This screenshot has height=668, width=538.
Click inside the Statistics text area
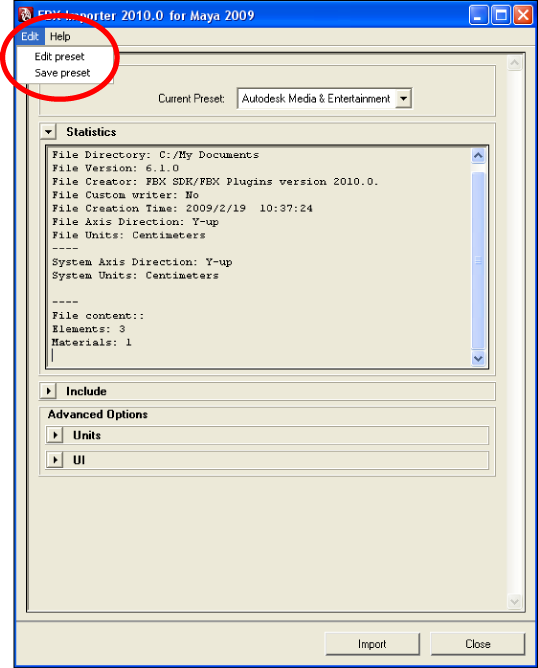(x=260, y=257)
